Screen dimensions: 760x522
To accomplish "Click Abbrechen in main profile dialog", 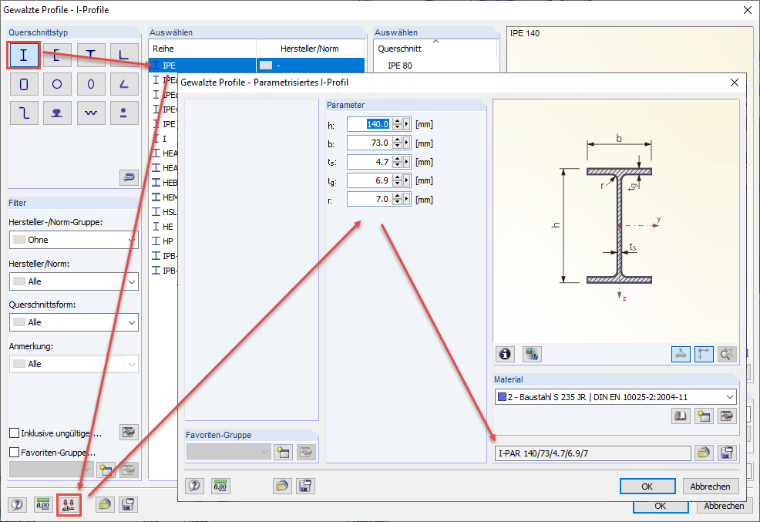I will coord(724,506).
